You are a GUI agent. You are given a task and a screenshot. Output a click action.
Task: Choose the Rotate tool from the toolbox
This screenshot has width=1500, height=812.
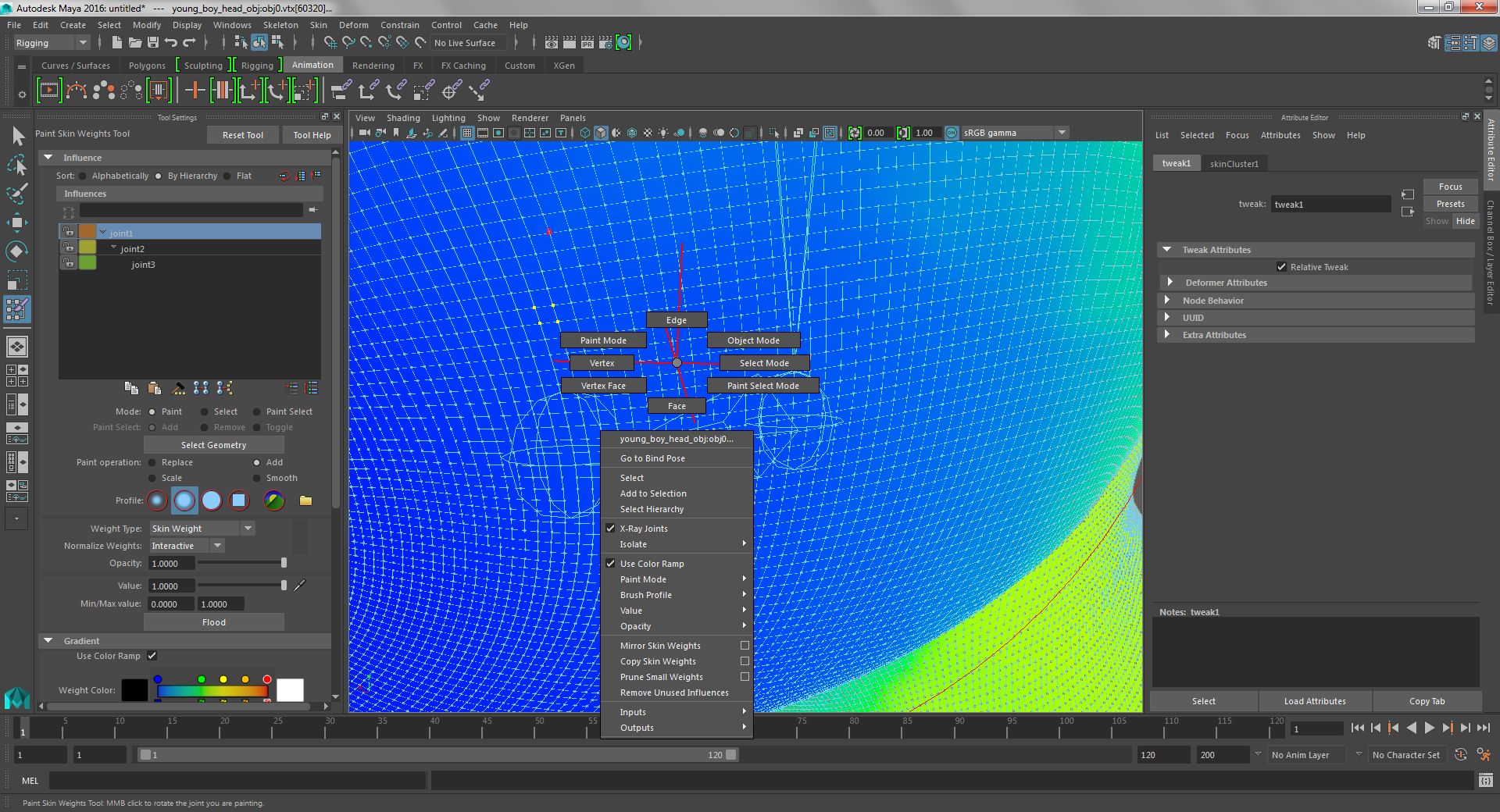click(17, 251)
